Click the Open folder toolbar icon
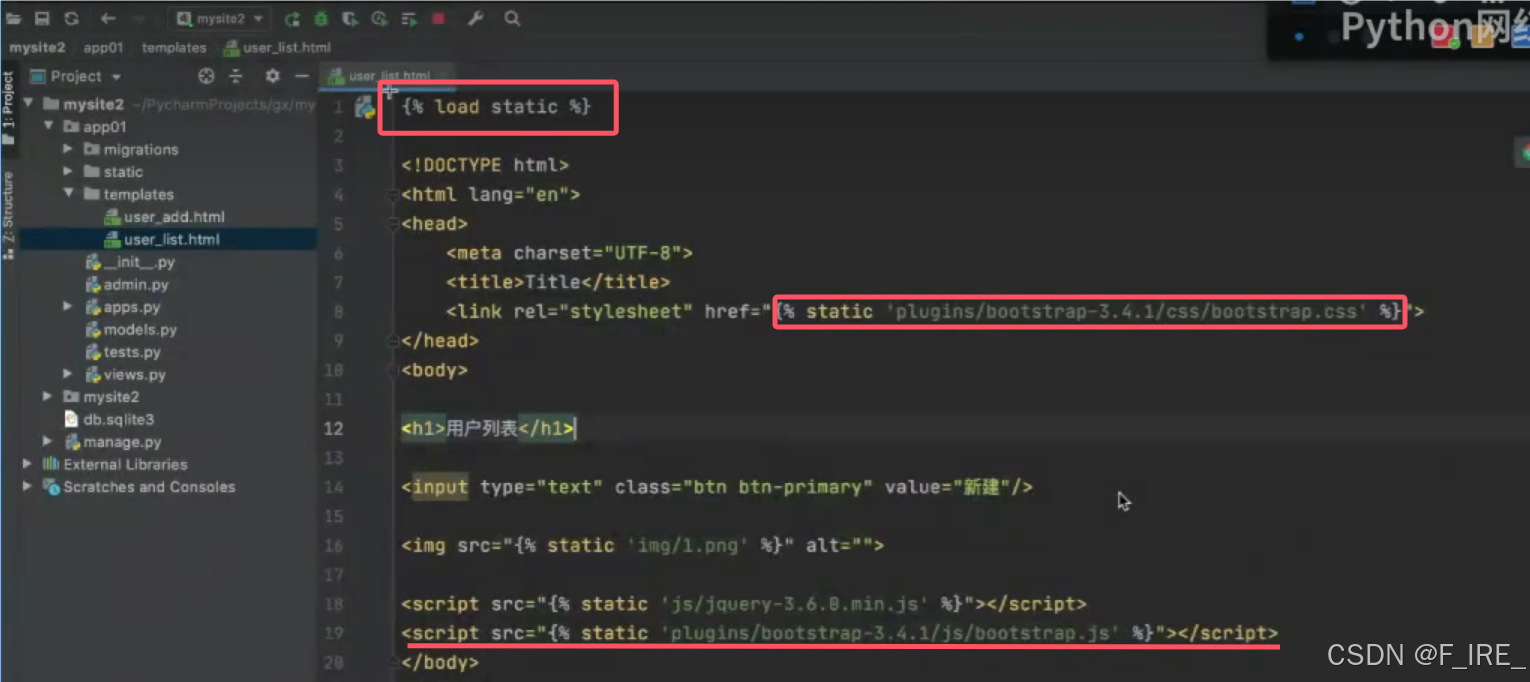 [x=16, y=18]
